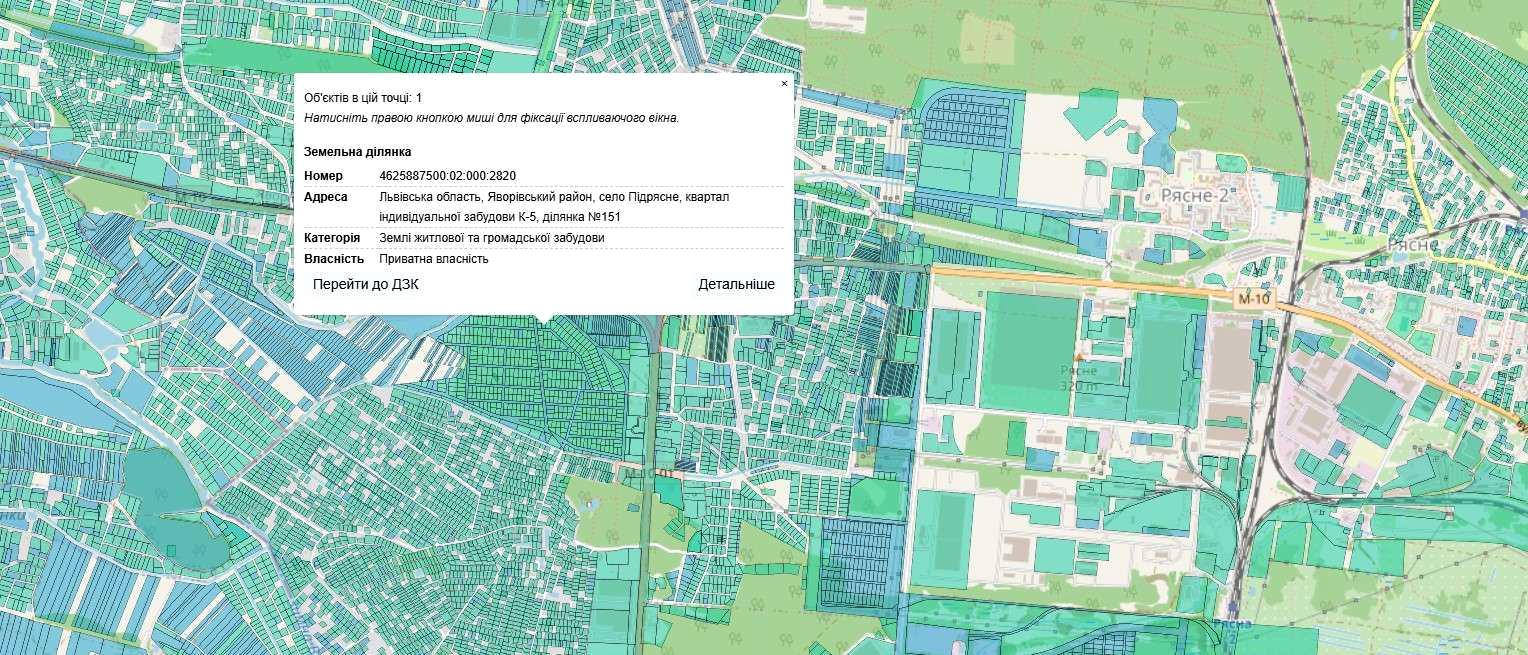
Task: Click the "Приватна власність" ownership value
Action: pos(434,259)
